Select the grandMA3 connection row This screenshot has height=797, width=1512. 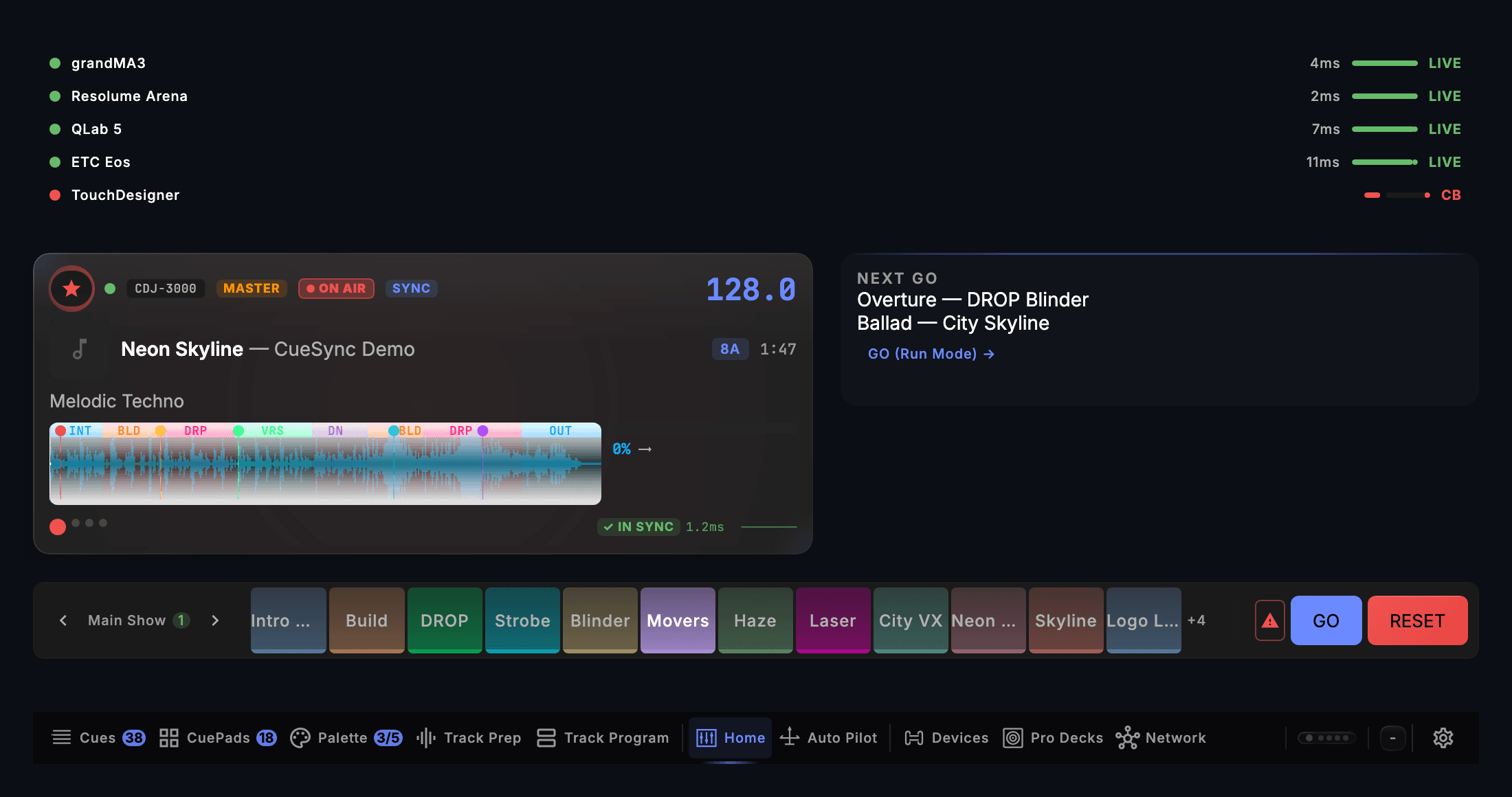756,63
